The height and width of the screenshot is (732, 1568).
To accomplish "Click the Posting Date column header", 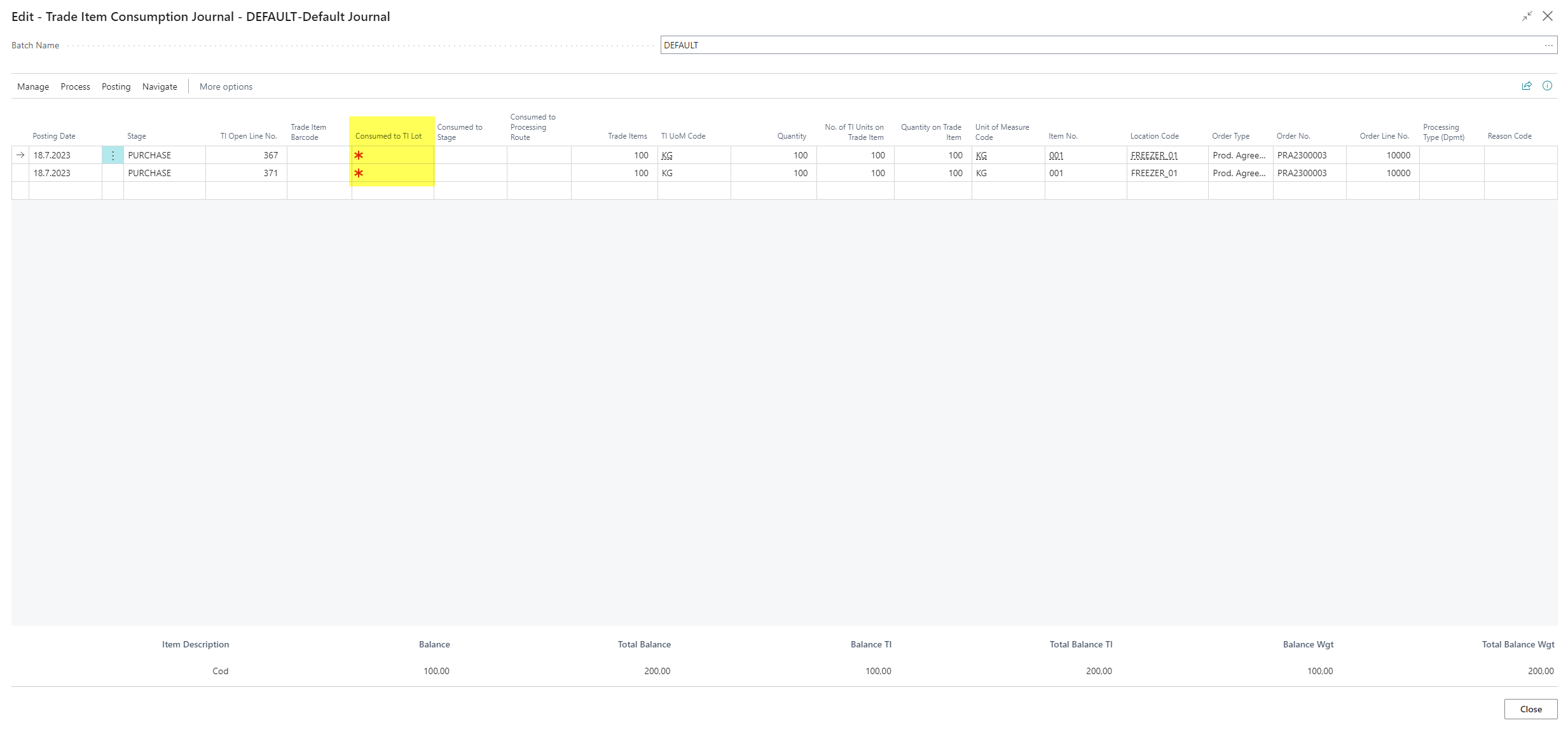I will click(54, 136).
